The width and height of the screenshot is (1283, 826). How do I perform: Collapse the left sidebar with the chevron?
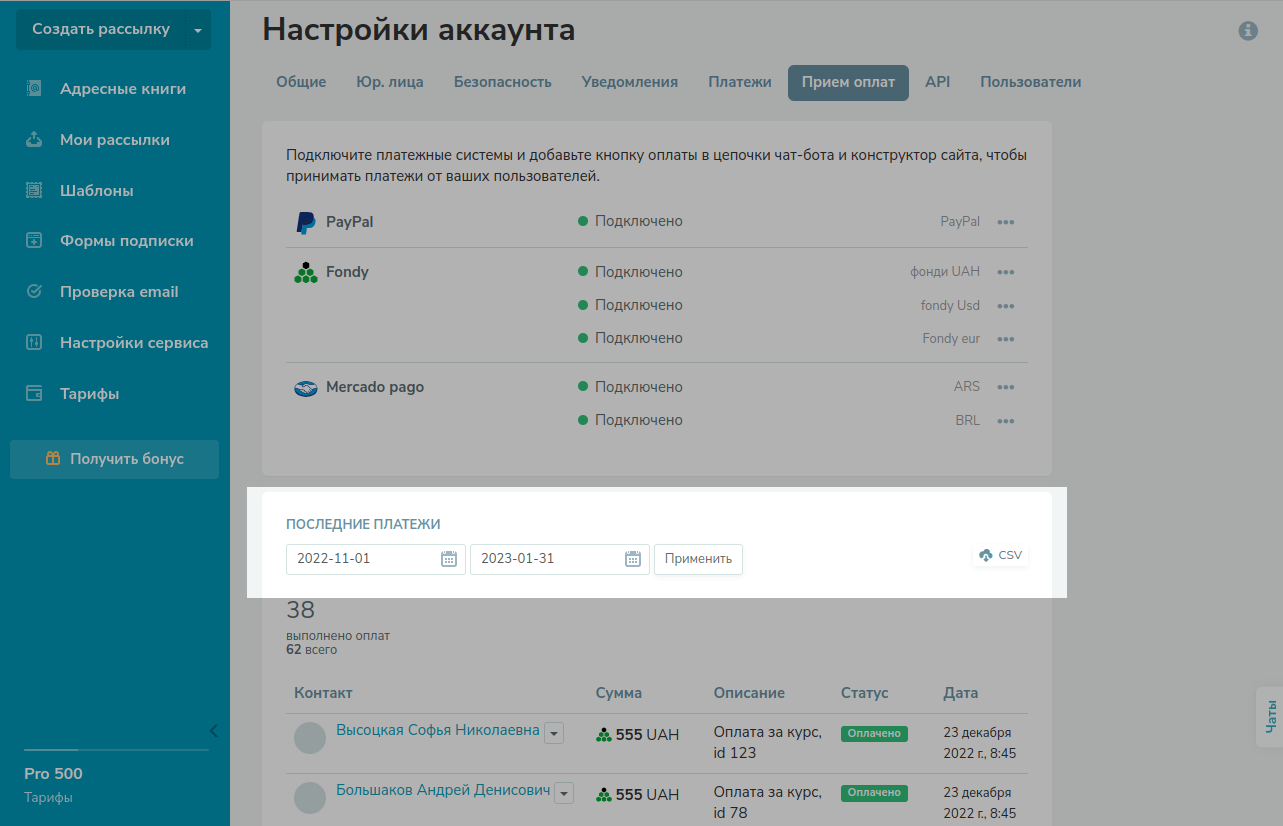pos(213,730)
